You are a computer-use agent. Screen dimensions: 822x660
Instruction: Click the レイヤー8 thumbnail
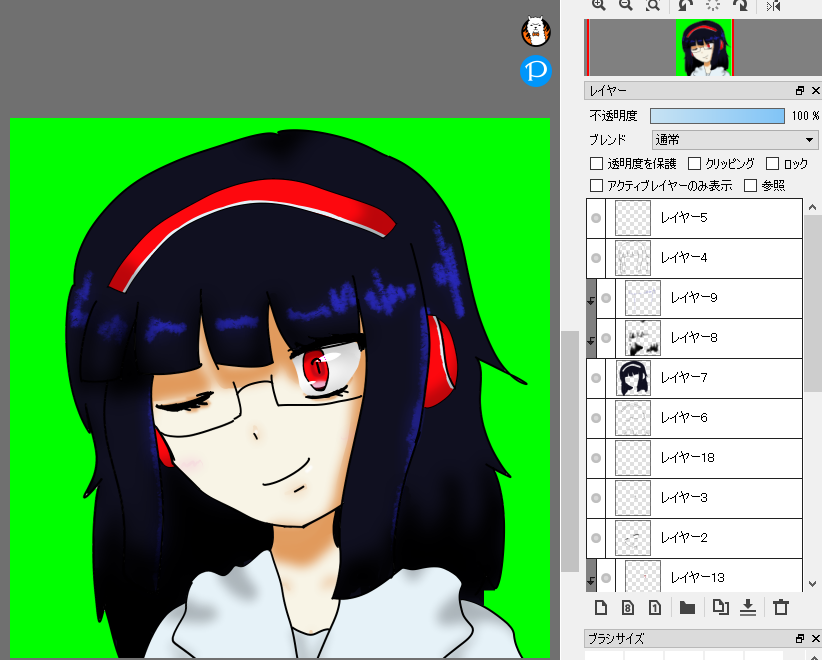(643, 338)
